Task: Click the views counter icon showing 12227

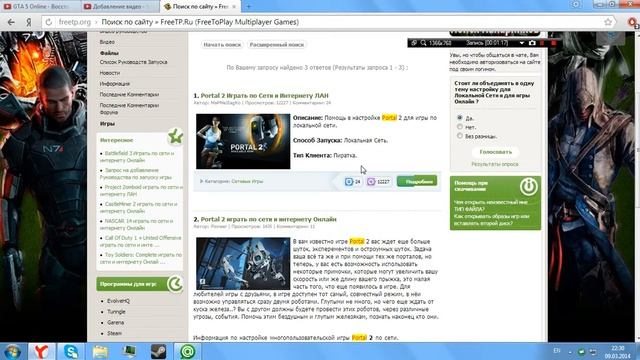Action: [x=371, y=182]
